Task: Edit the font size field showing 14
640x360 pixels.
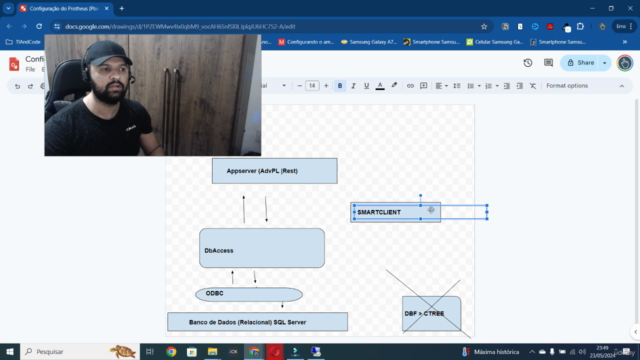Action: 312,86
